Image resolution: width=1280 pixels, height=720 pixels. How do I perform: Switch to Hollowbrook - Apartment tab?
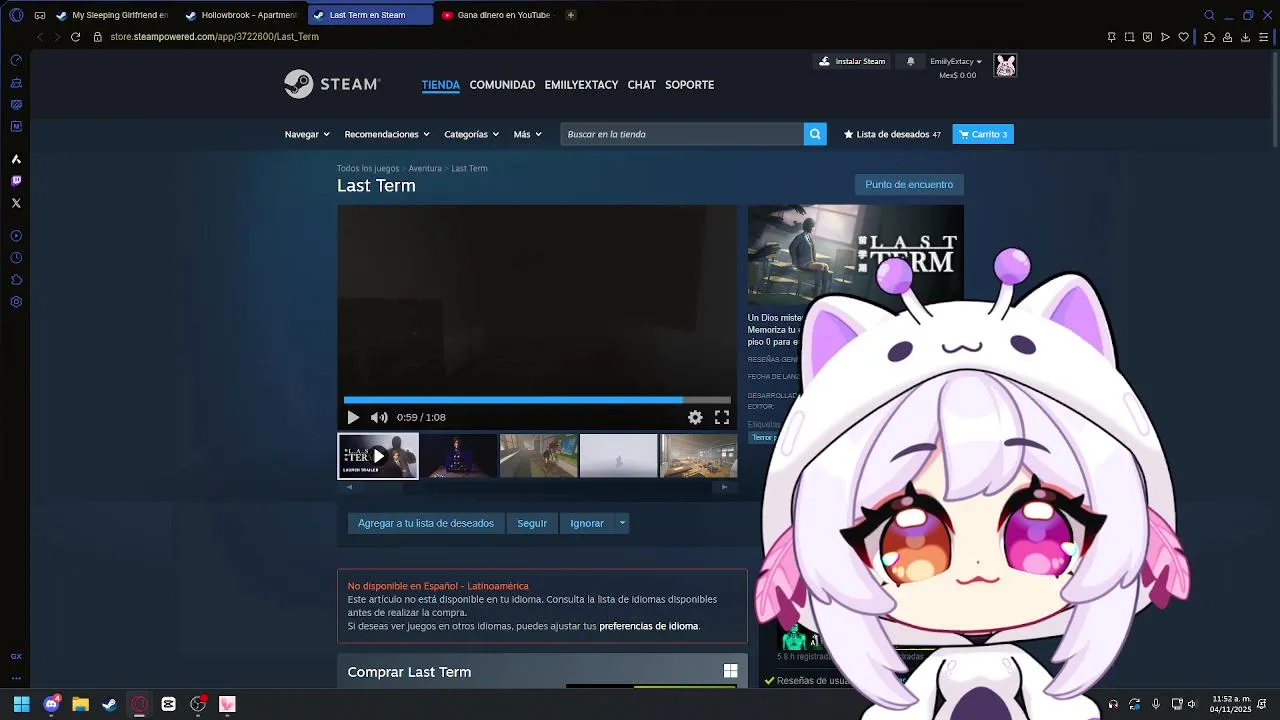241,15
